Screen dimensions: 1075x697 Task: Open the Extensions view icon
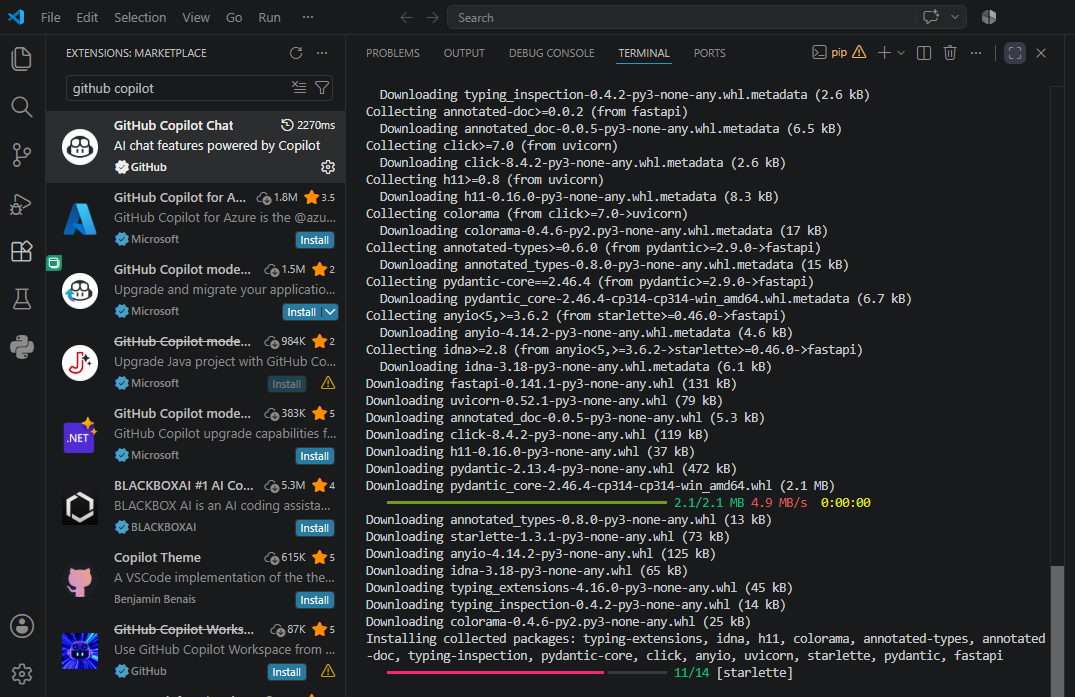[x=22, y=251]
